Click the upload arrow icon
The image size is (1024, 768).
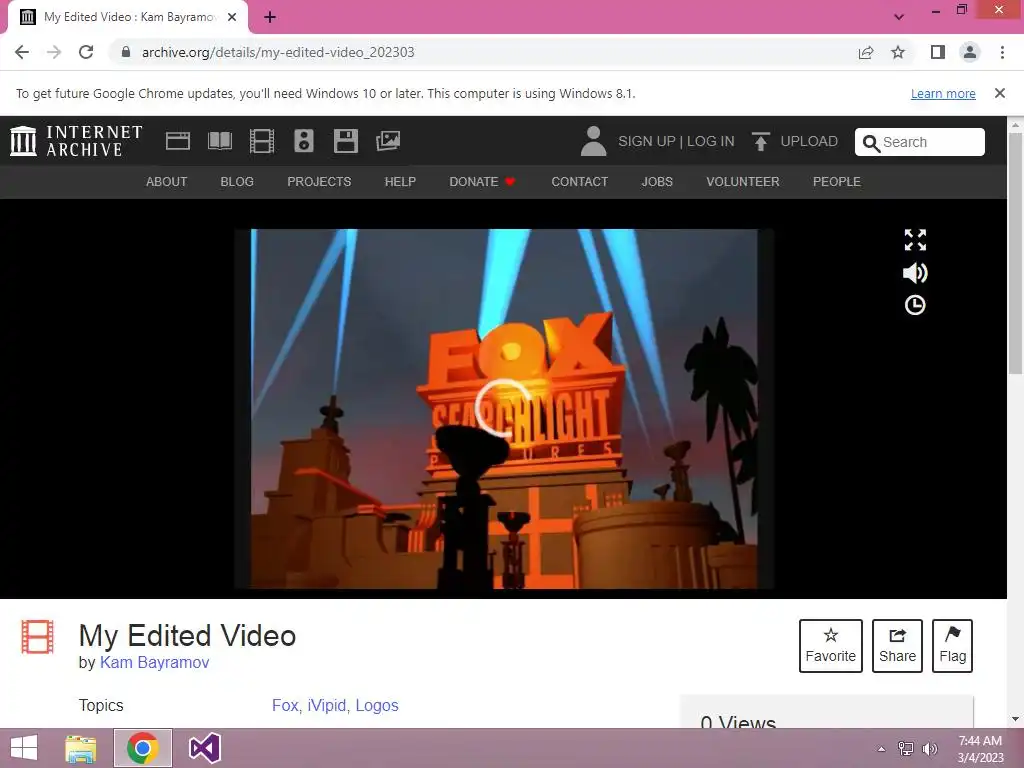pos(760,141)
